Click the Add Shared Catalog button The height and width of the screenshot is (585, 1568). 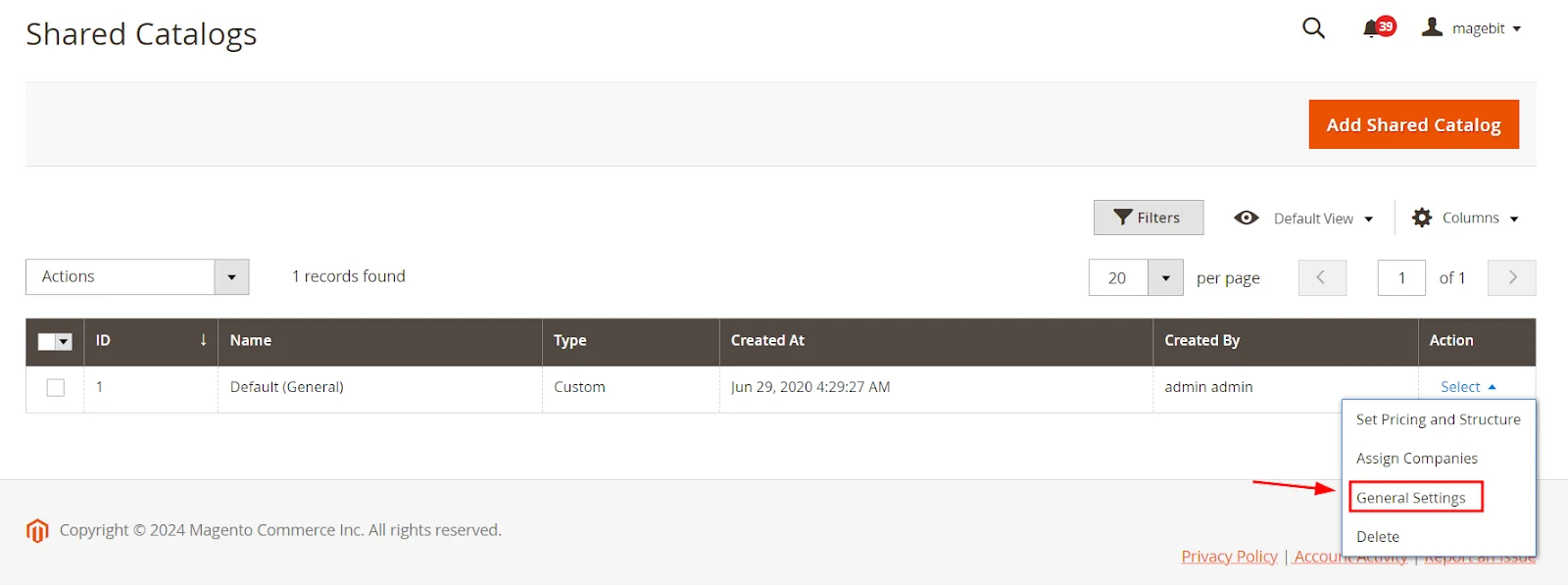(1413, 124)
